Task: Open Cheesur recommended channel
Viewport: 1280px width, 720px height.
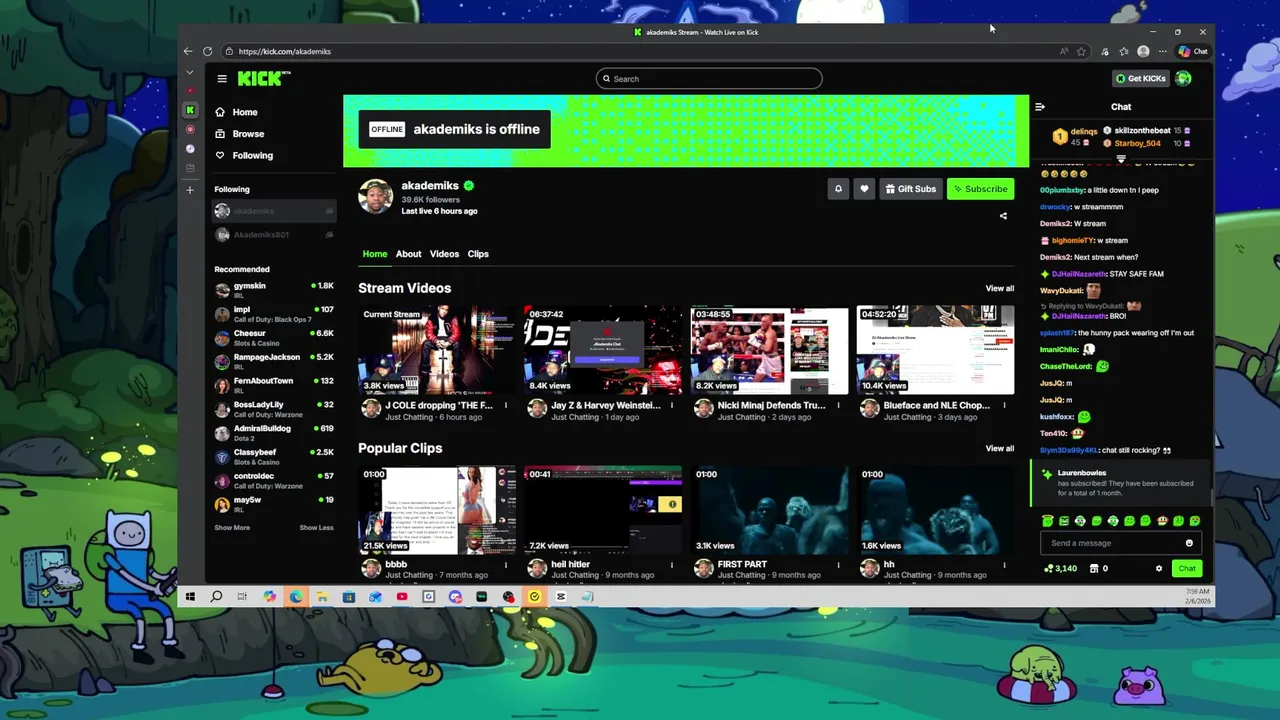Action: (274, 337)
